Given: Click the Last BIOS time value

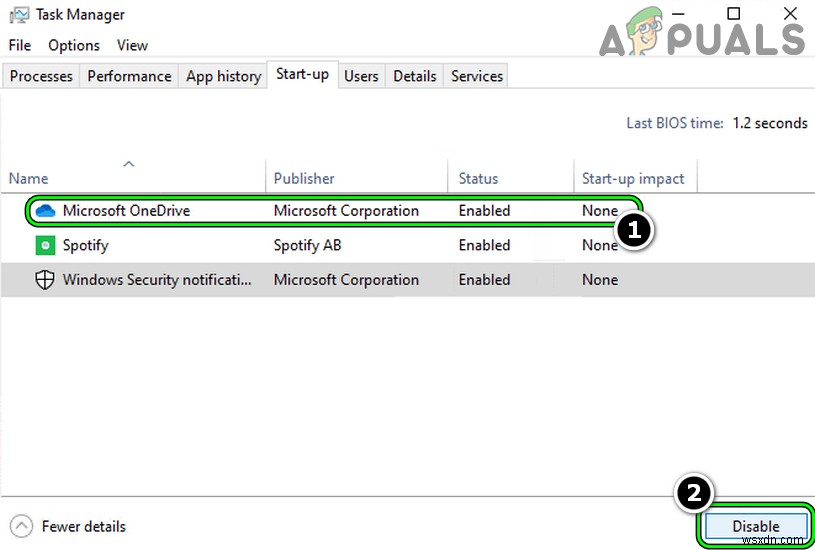Looking at the screenshot, I should pyautogui.click(x=770, y=123).
